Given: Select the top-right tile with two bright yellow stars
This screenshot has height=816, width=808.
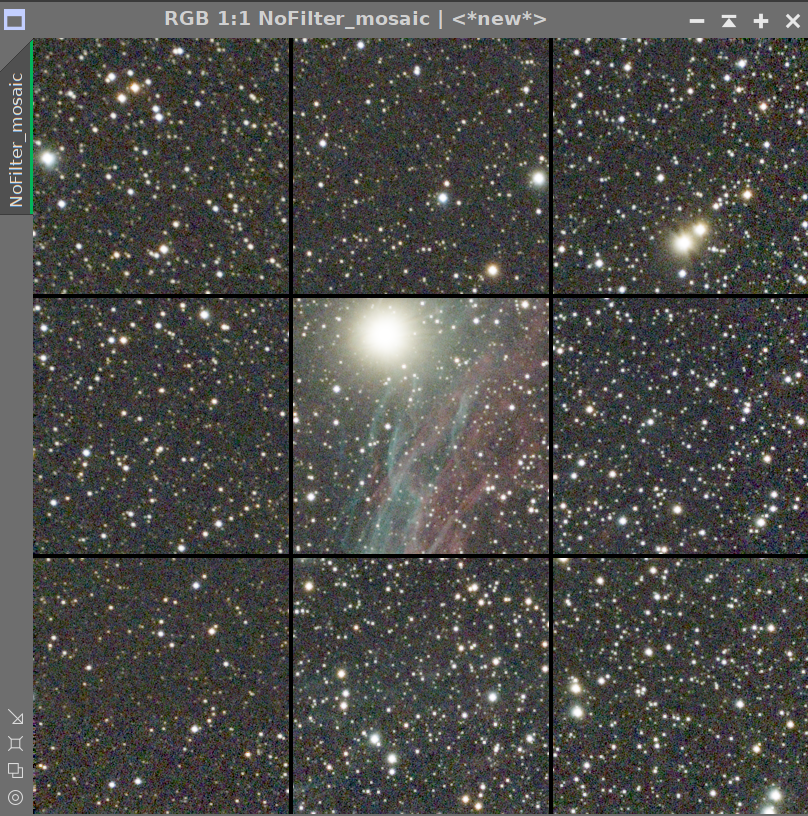Looking at the screenshot, I should pyautogui.click(x=681, y=166).
